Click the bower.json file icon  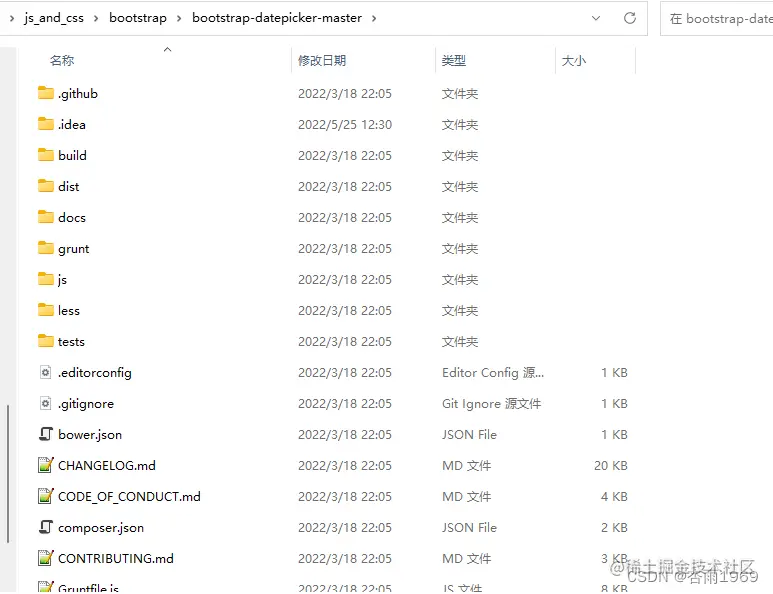point(45,434)
